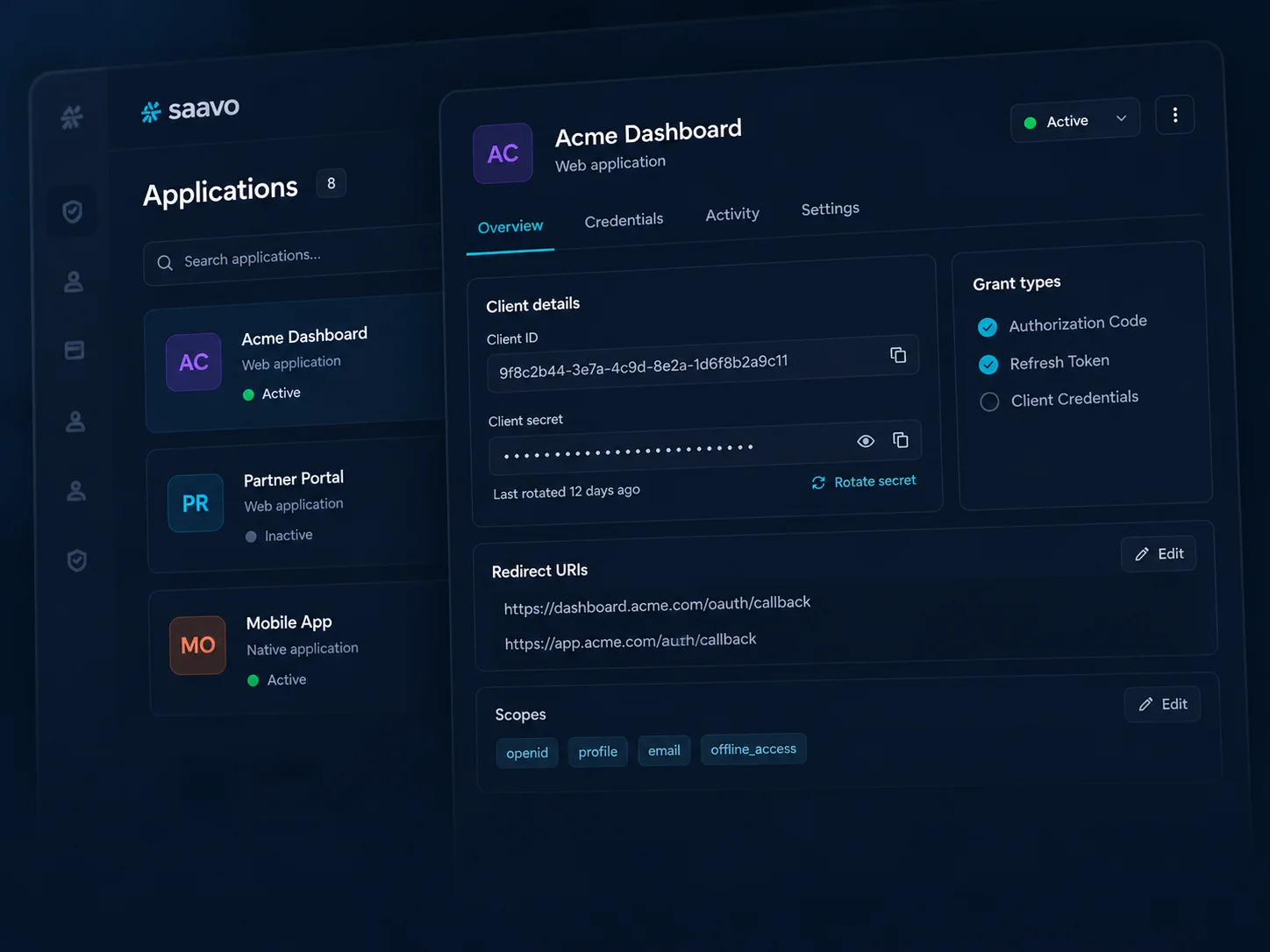Click the AC avatar in the applications list
1270x952 pixels.
coord(193,362)
